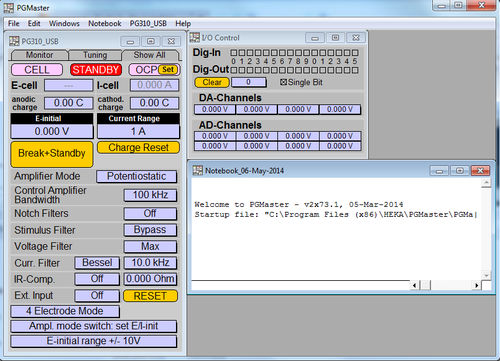Switch to the Tuning tab
Viewport: 500px width, 361px height.
click(x=95, y=55)
